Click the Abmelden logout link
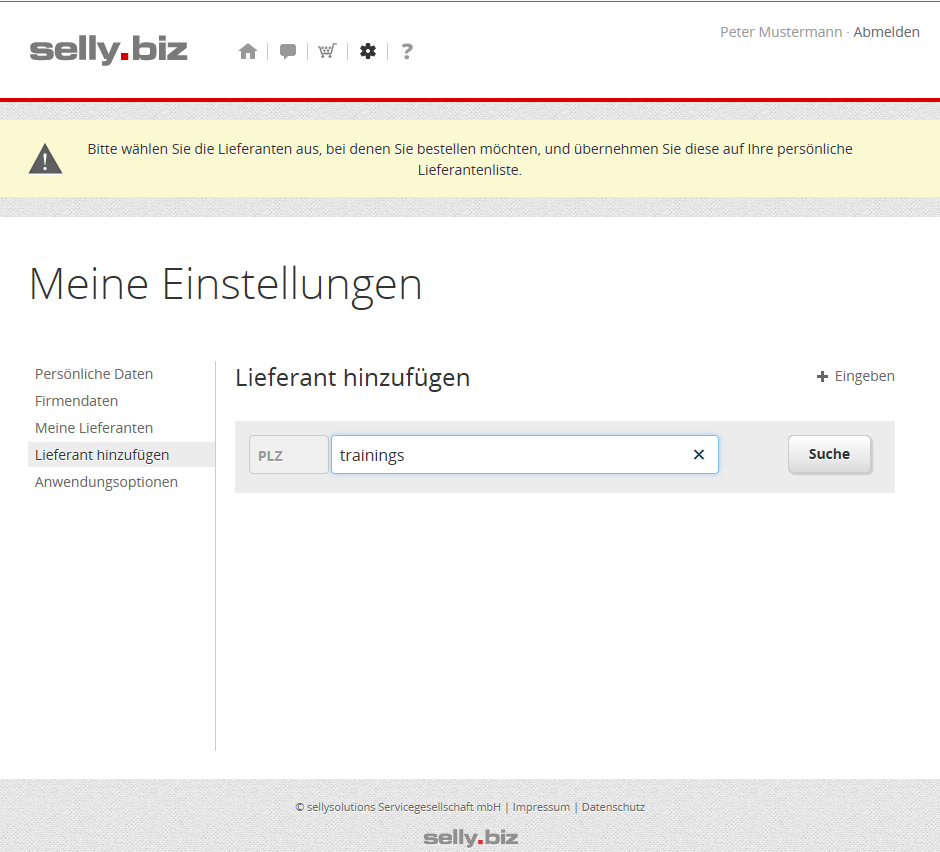This screenshot has width=940, height=852. coord(886,32)
